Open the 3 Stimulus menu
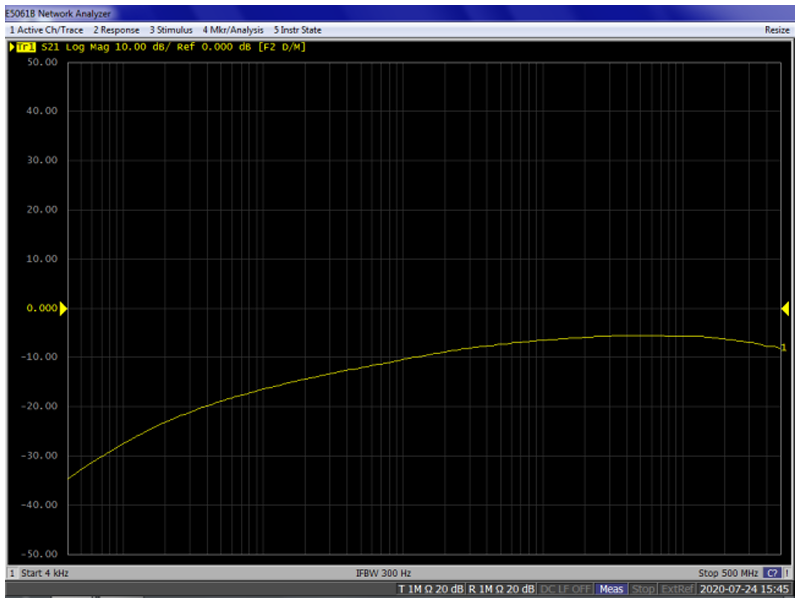 [172, 30]
